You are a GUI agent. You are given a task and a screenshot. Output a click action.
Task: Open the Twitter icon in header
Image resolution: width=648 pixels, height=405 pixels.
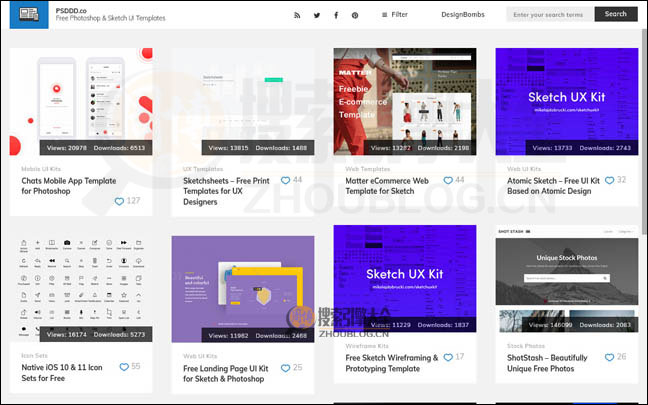(317, 15)
